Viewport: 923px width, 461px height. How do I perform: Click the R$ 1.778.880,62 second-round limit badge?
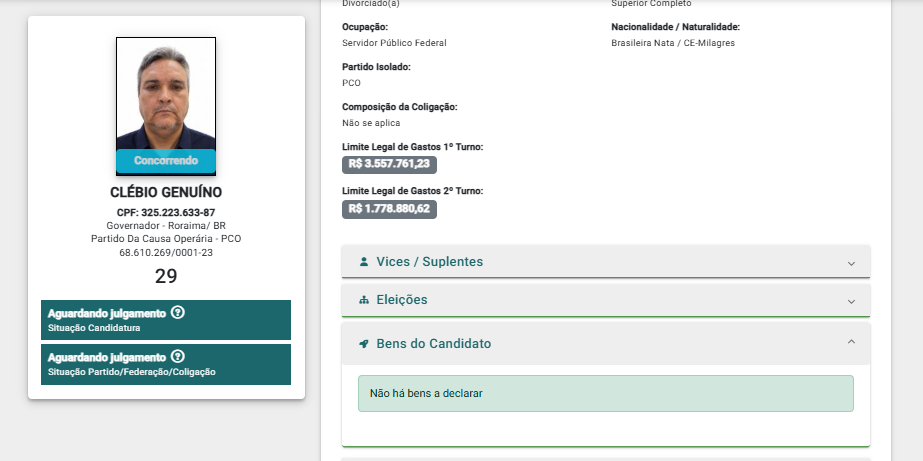tap(389, 209)
